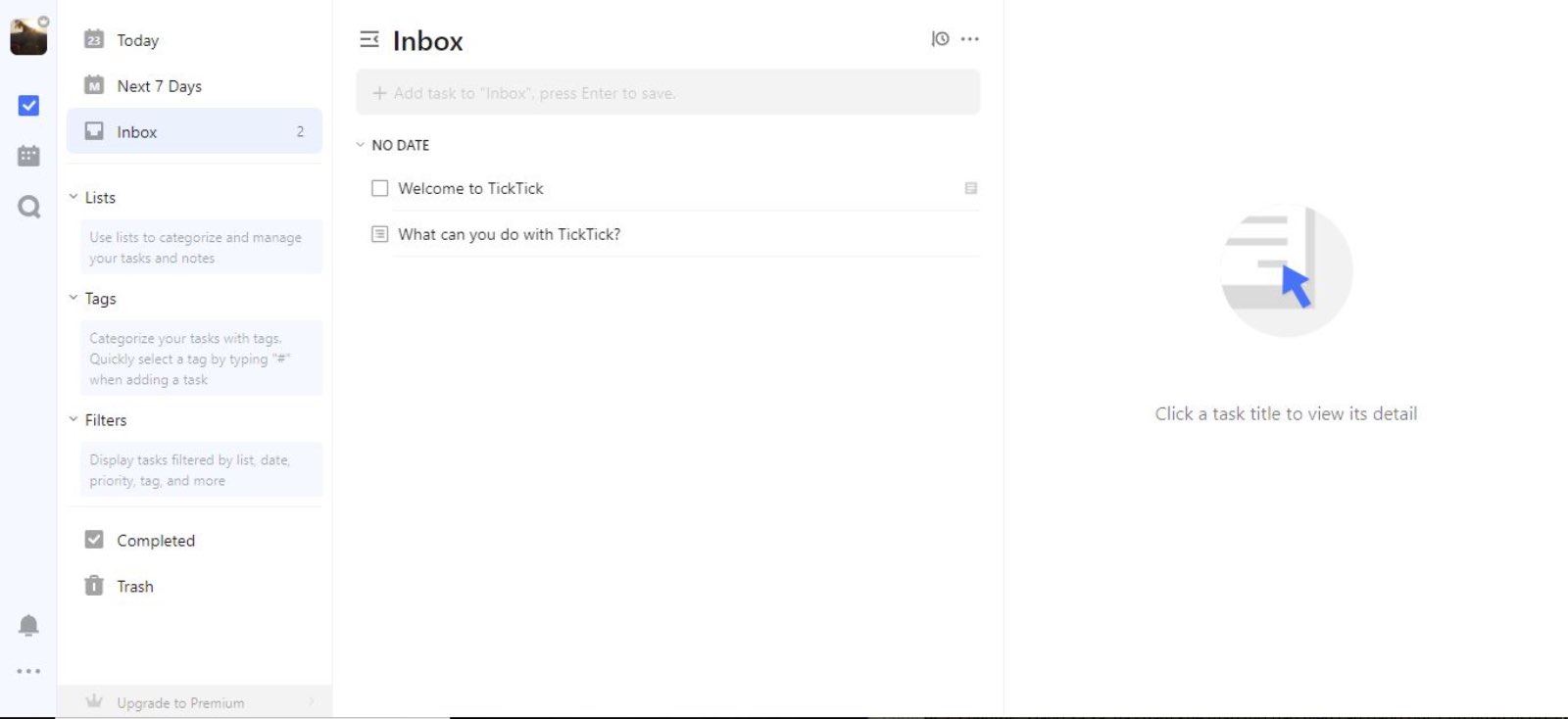Open the Today smart list
1568x719 pixels.
pyautogui.click(x=194, y=40)
